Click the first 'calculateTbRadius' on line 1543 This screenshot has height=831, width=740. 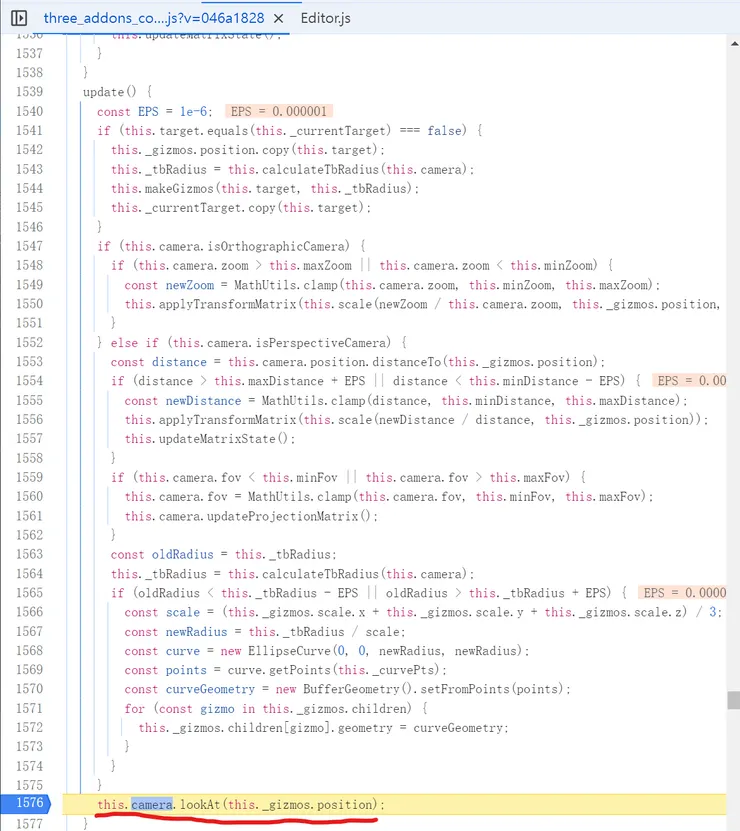tap(320, 169)
